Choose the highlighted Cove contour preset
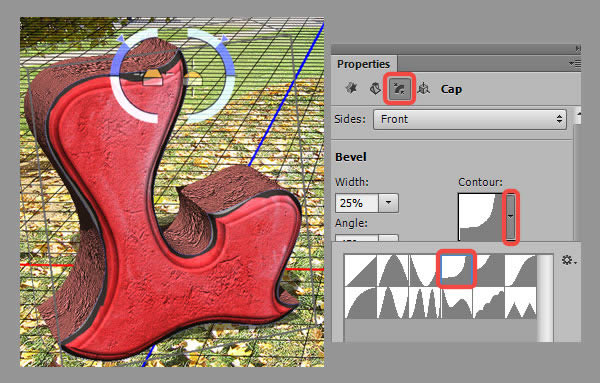This screenshot has width=600, height=383. pyautogui.click(x=457, y=269)
